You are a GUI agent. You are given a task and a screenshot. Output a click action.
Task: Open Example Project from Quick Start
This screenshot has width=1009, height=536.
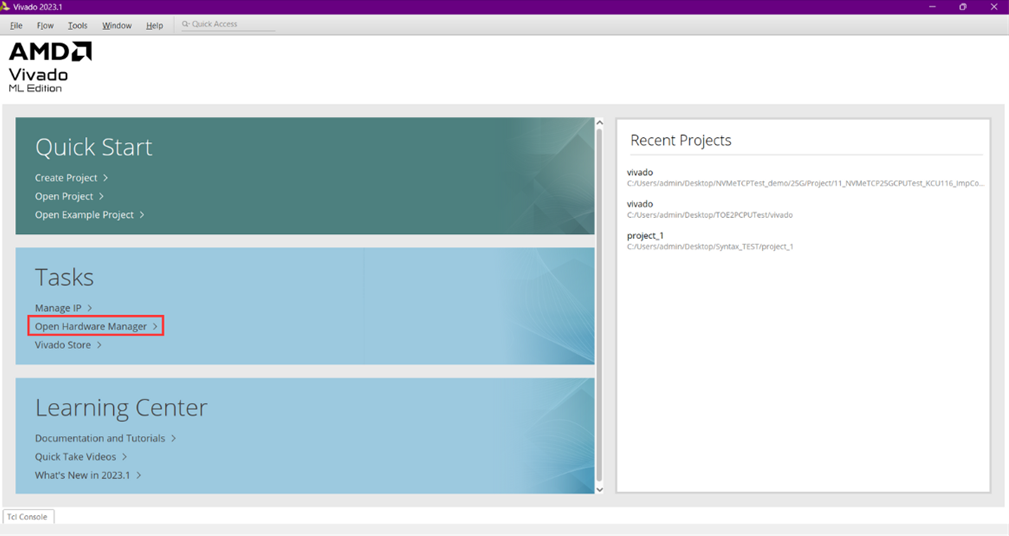[x=84, y=215]
